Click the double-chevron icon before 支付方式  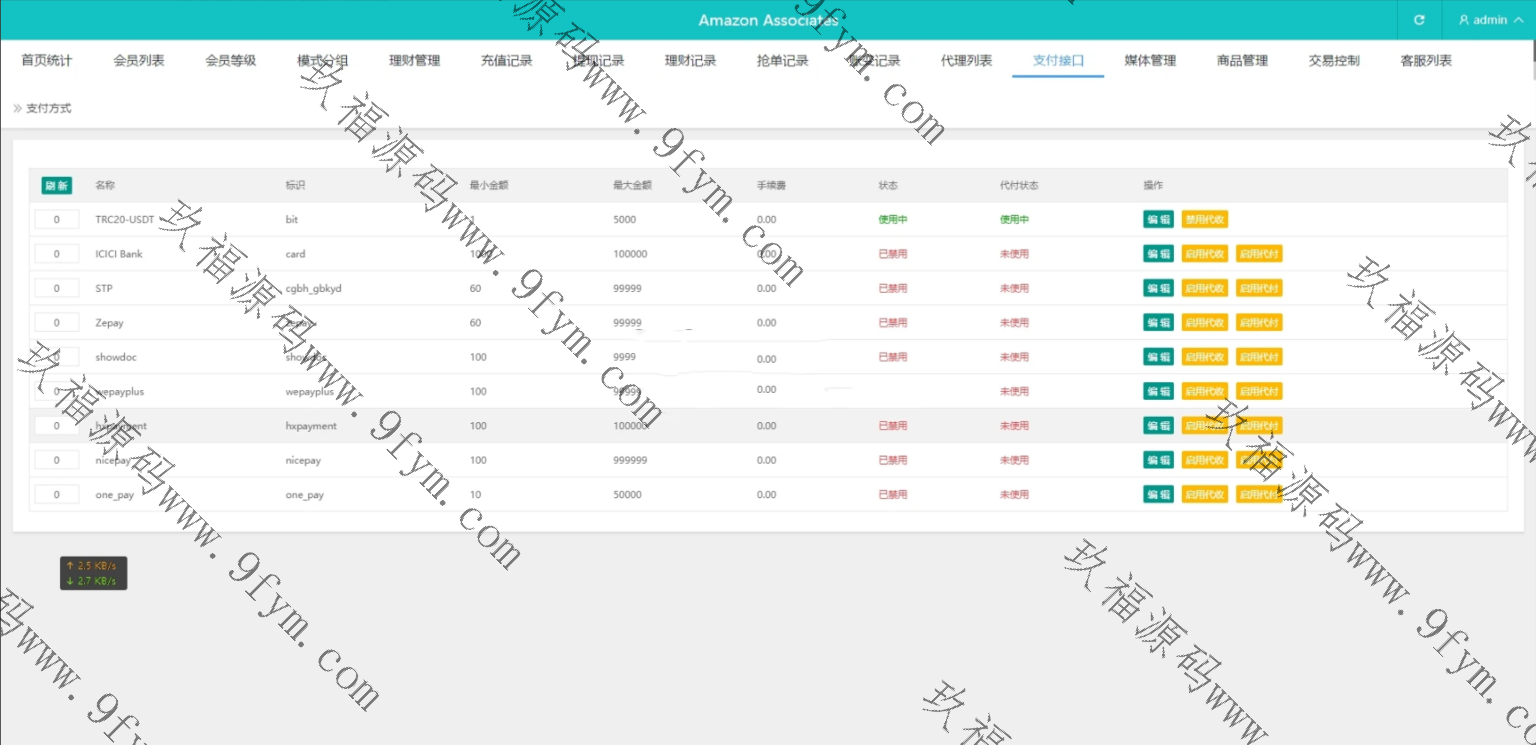click(x=17, y=108)
